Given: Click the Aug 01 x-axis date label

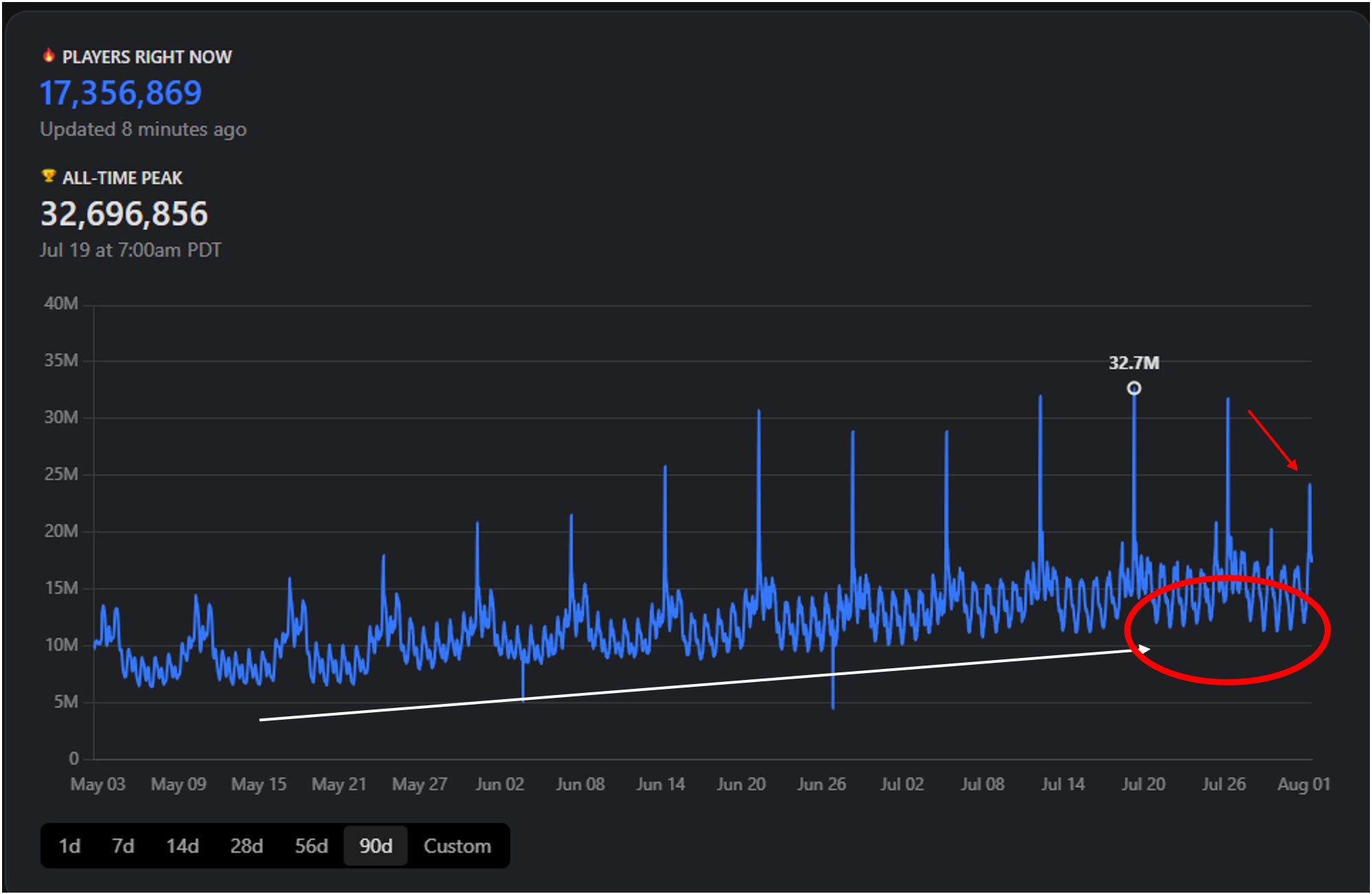Looking at the screenshot, I should tap(1303, 784).
